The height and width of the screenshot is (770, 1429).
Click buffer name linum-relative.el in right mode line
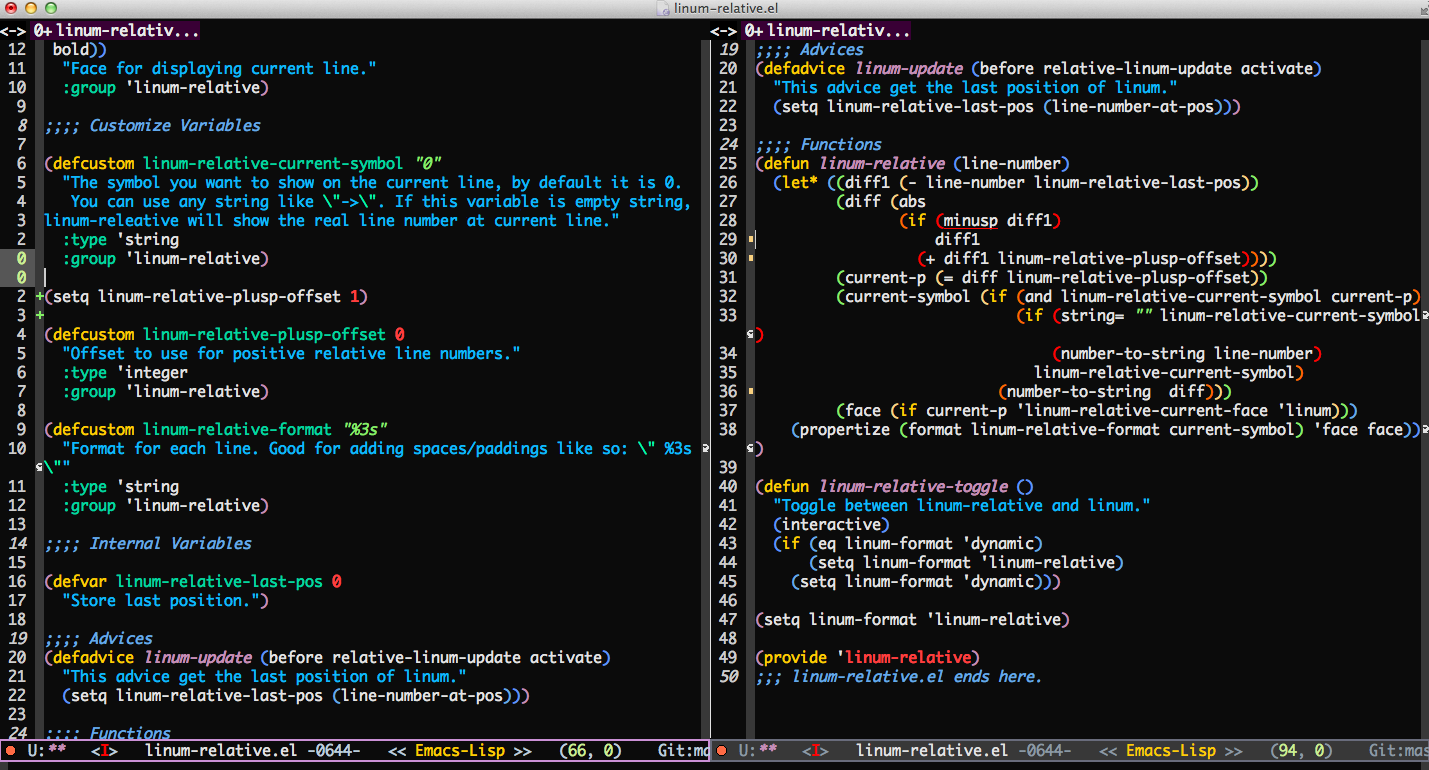pyautogui.click(x=932, y=750)
